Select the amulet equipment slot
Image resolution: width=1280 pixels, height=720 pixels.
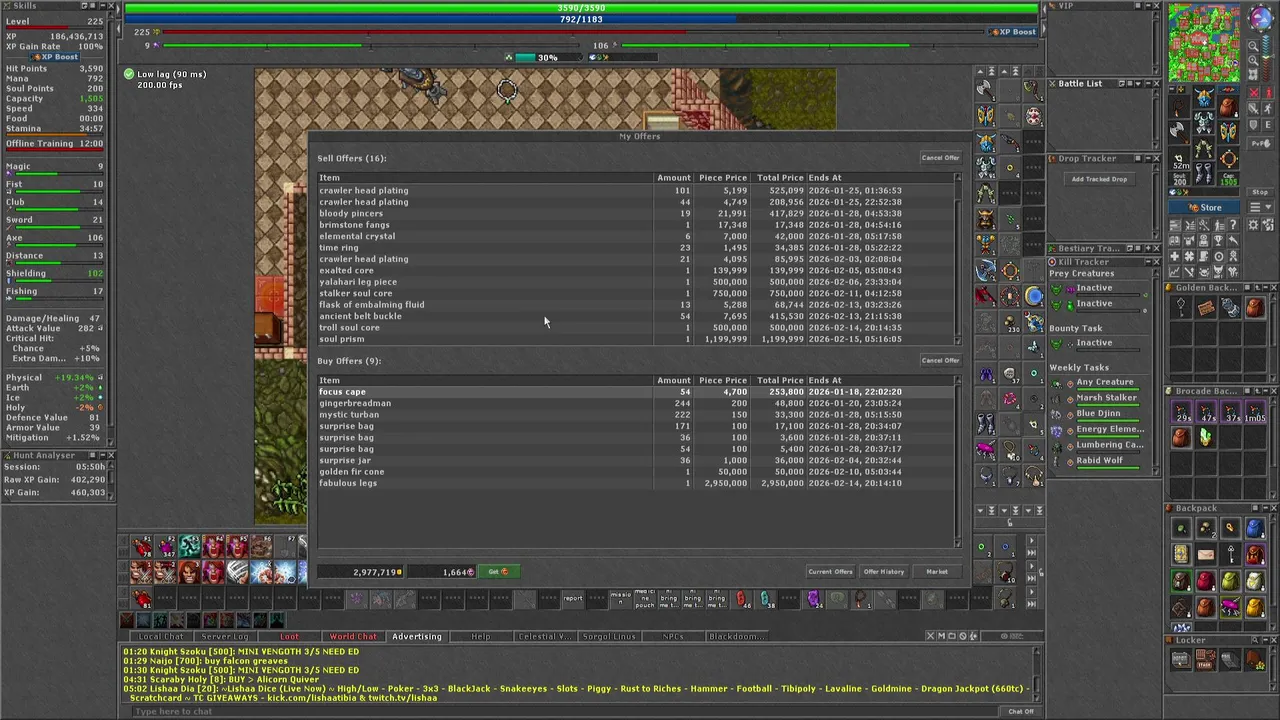tap(1179, 107)
